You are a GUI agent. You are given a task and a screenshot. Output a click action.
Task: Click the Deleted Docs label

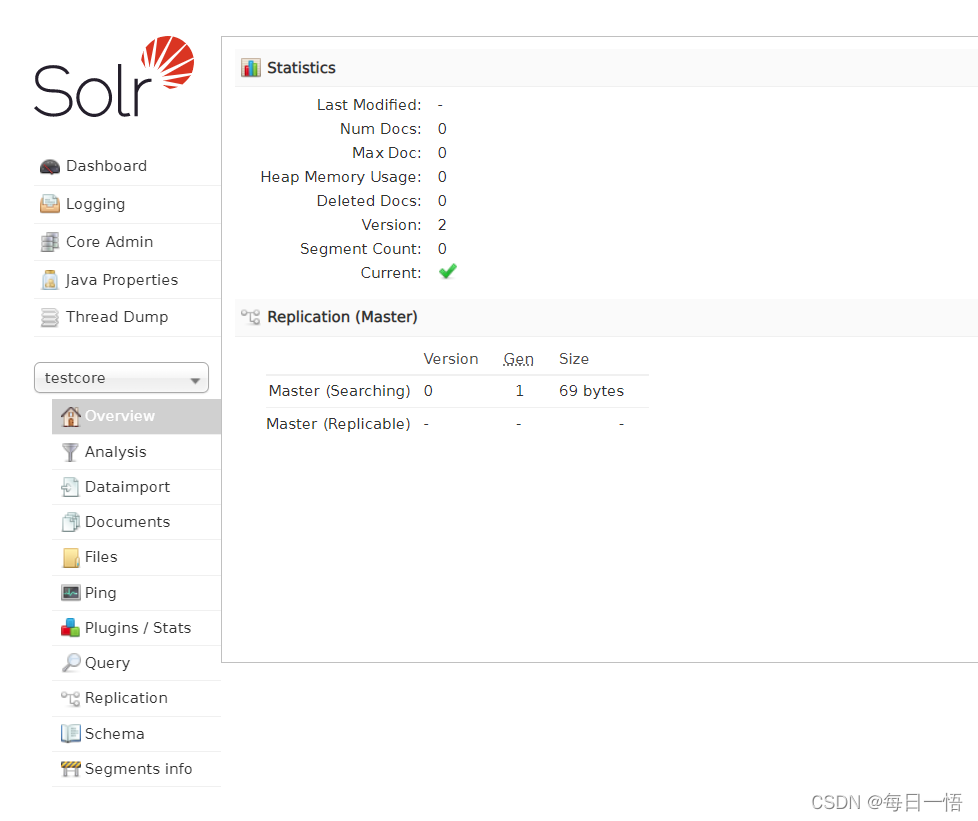369,201
